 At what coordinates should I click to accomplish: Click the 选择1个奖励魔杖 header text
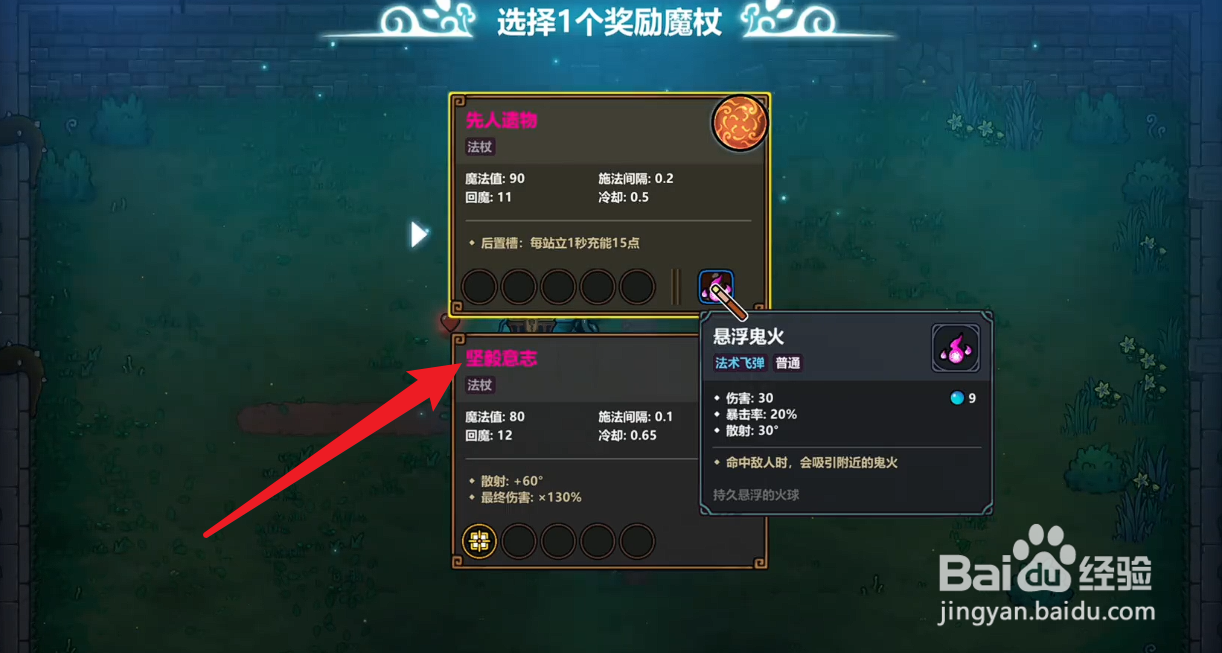click(609, 22)
